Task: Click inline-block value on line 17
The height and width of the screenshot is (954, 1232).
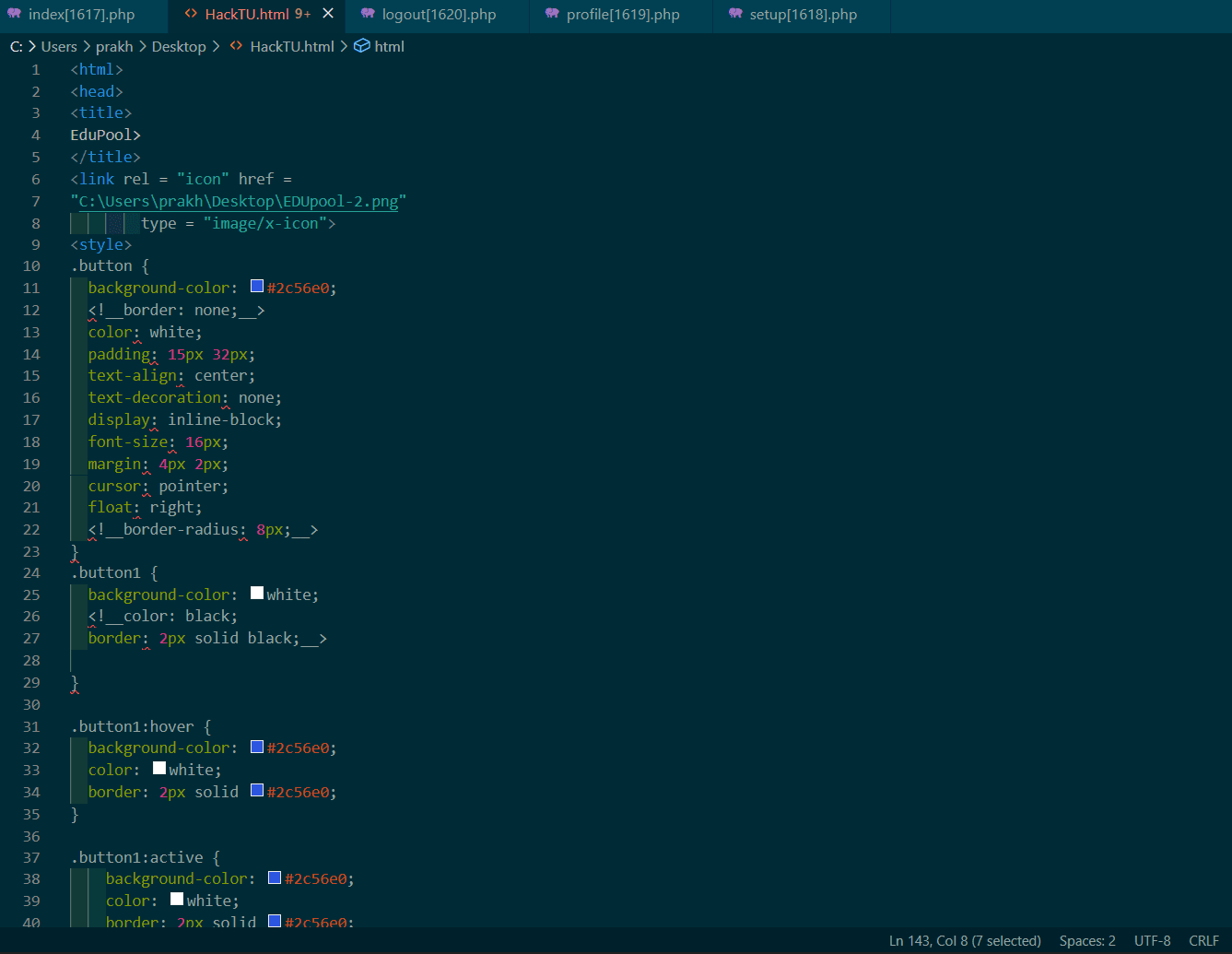Action: (220, 419)
